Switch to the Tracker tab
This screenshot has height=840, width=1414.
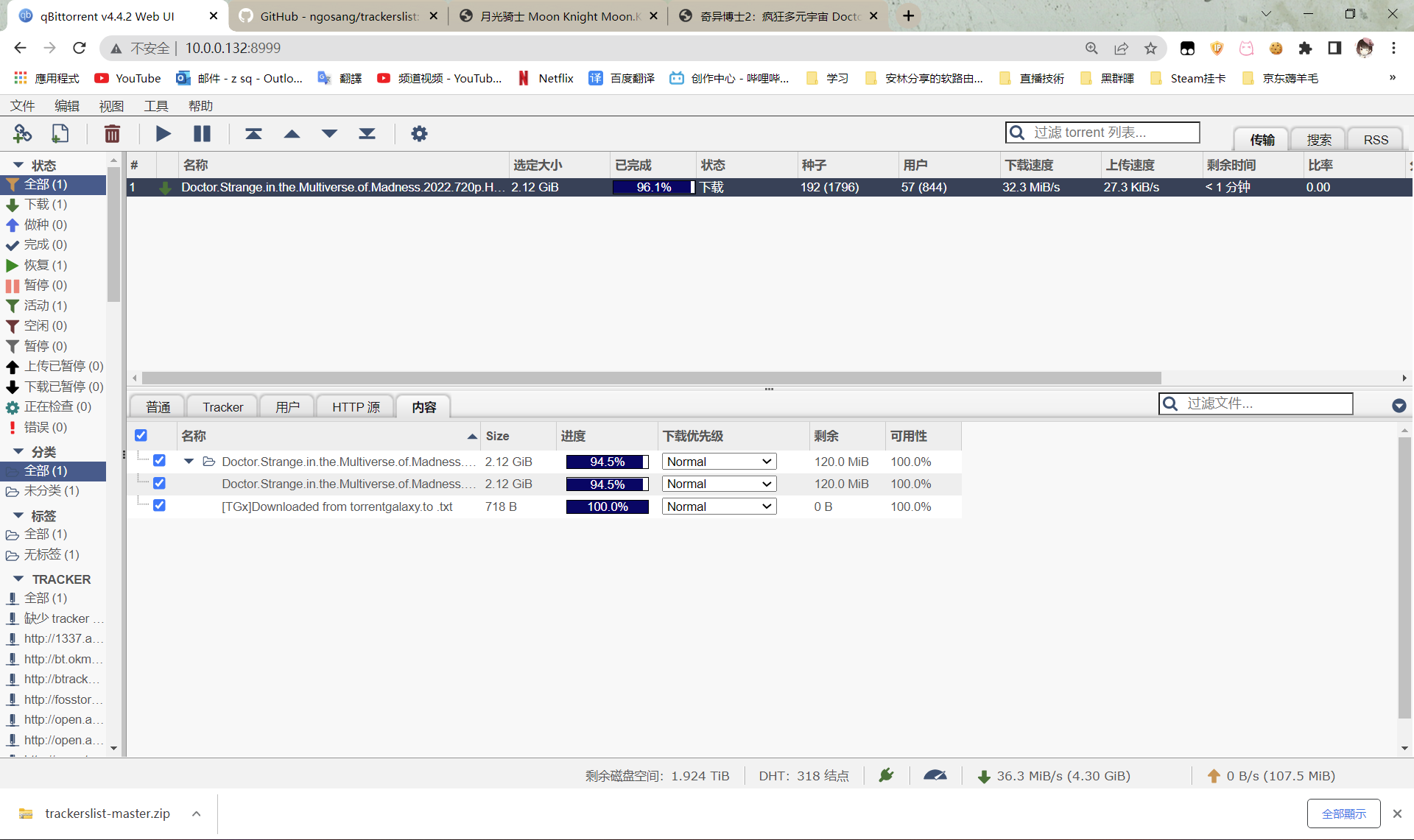[x=222, y=407]
